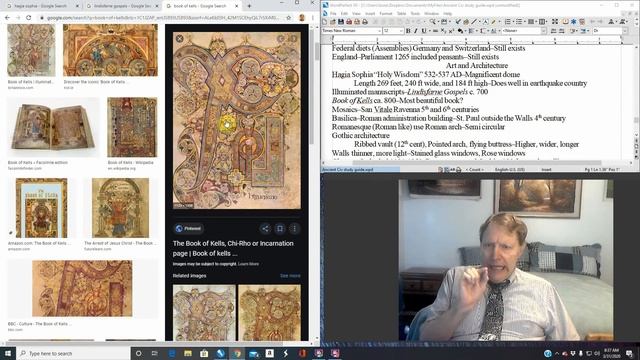The image size is (640, 360).
Task: Click the Spell check checkmark icon
Action: pyautogui.click(x=458, y=22)
